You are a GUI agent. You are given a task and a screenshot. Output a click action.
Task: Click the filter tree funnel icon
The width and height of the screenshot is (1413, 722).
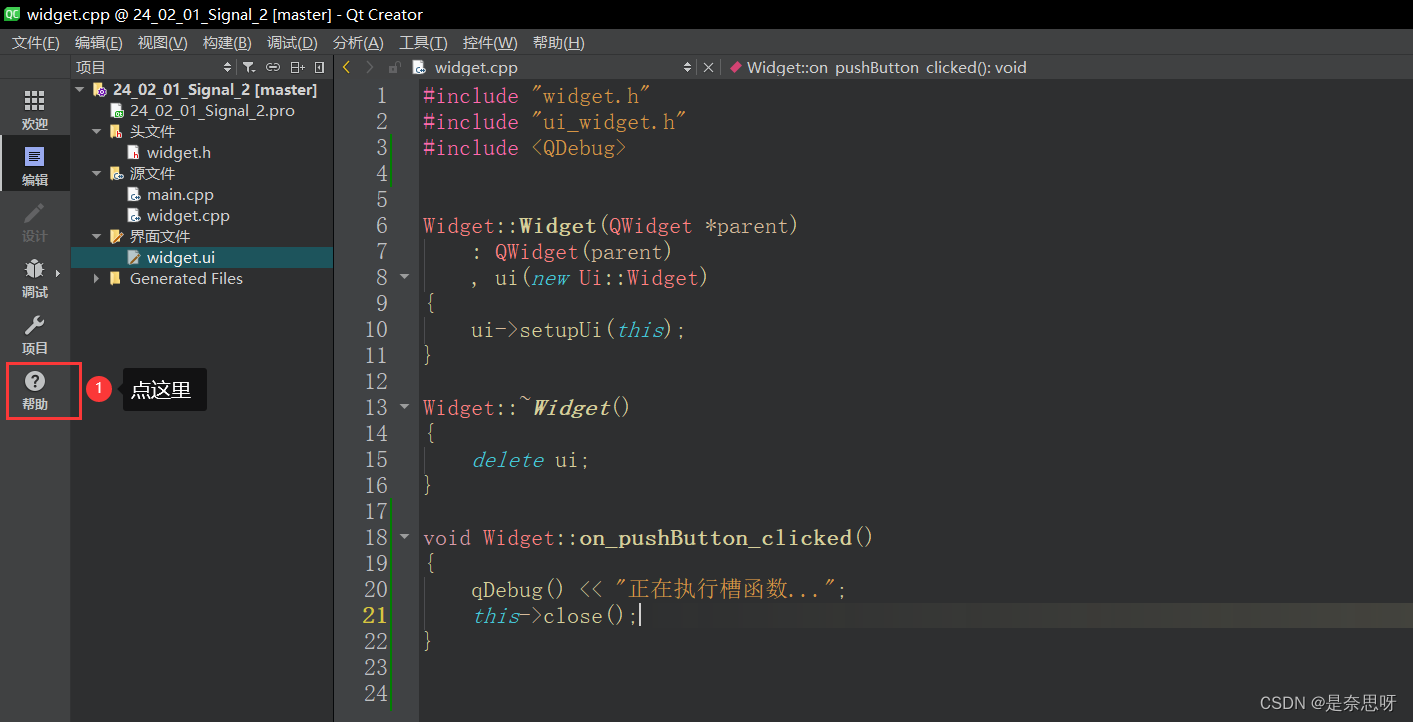coord(249,67)
